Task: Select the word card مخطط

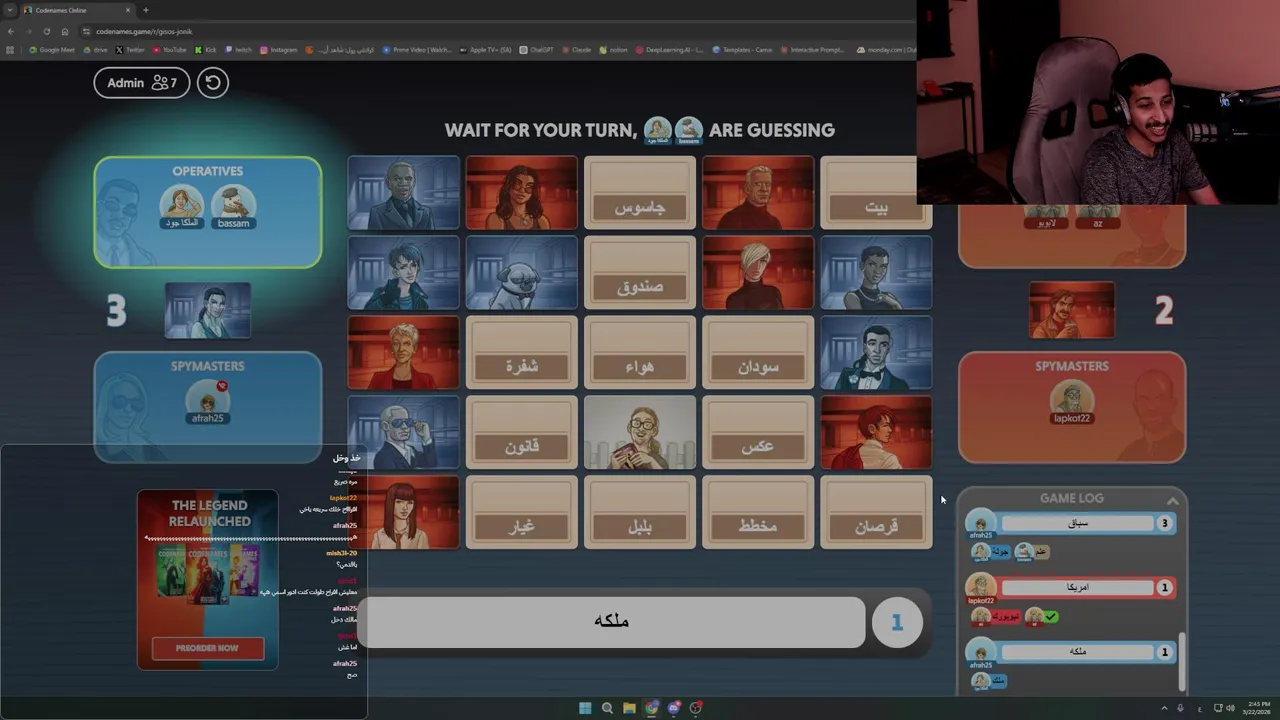Action: click(758, 513)
